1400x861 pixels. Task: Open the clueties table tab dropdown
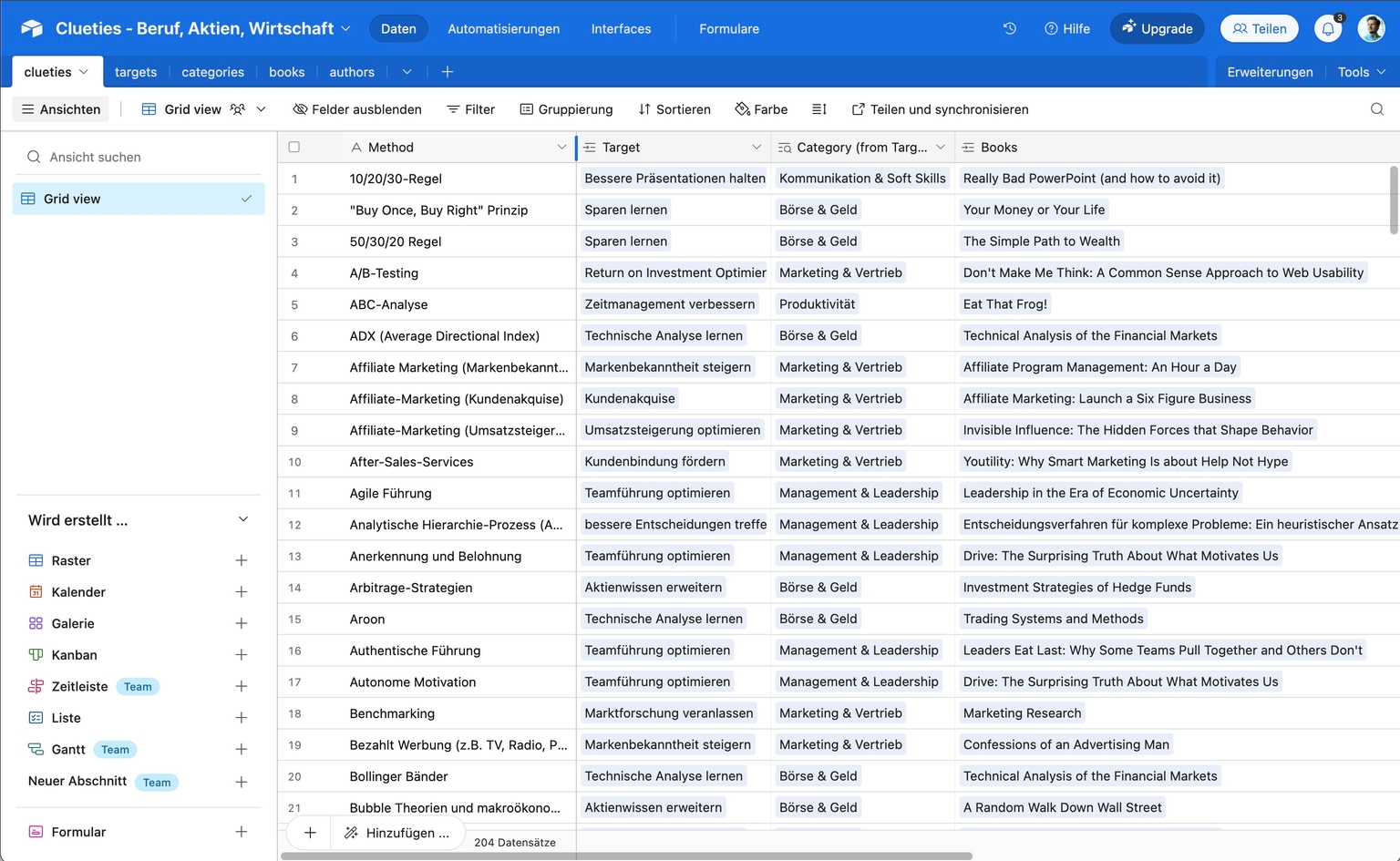click(84, 72)
